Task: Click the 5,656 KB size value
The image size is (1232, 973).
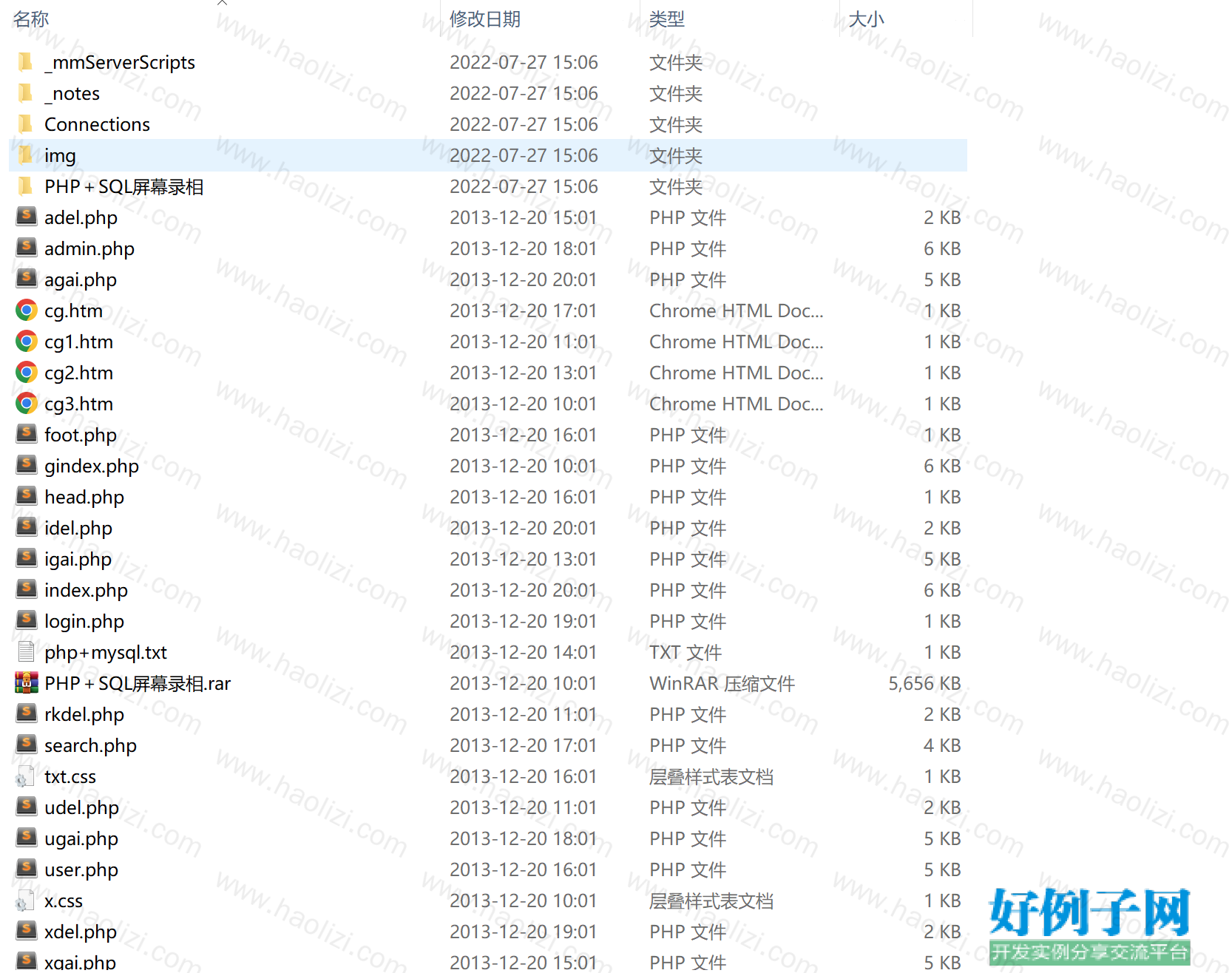Action: coord(924,683)
